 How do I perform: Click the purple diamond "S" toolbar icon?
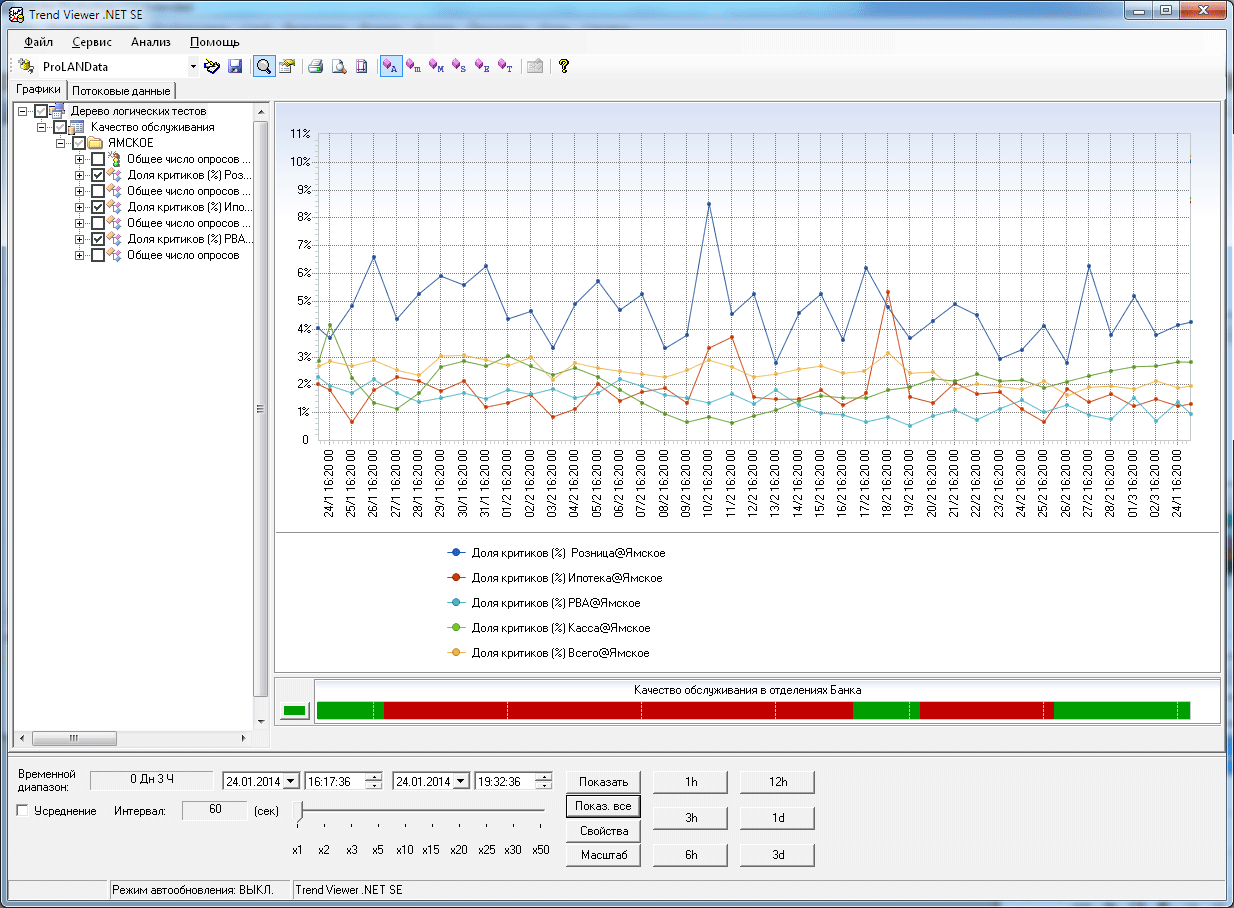459,67
